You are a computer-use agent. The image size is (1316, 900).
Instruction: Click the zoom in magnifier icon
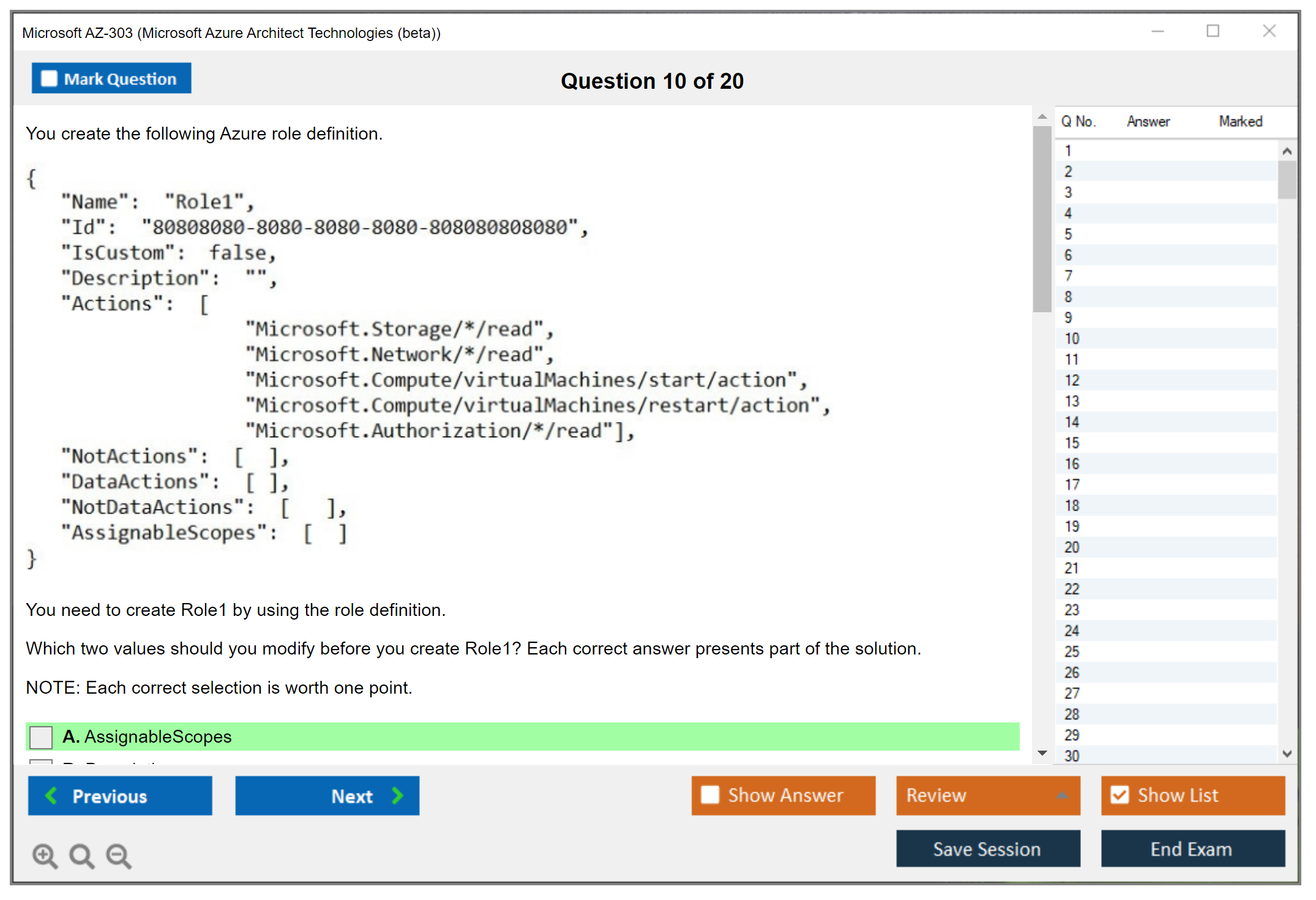[x=45, y=855]
